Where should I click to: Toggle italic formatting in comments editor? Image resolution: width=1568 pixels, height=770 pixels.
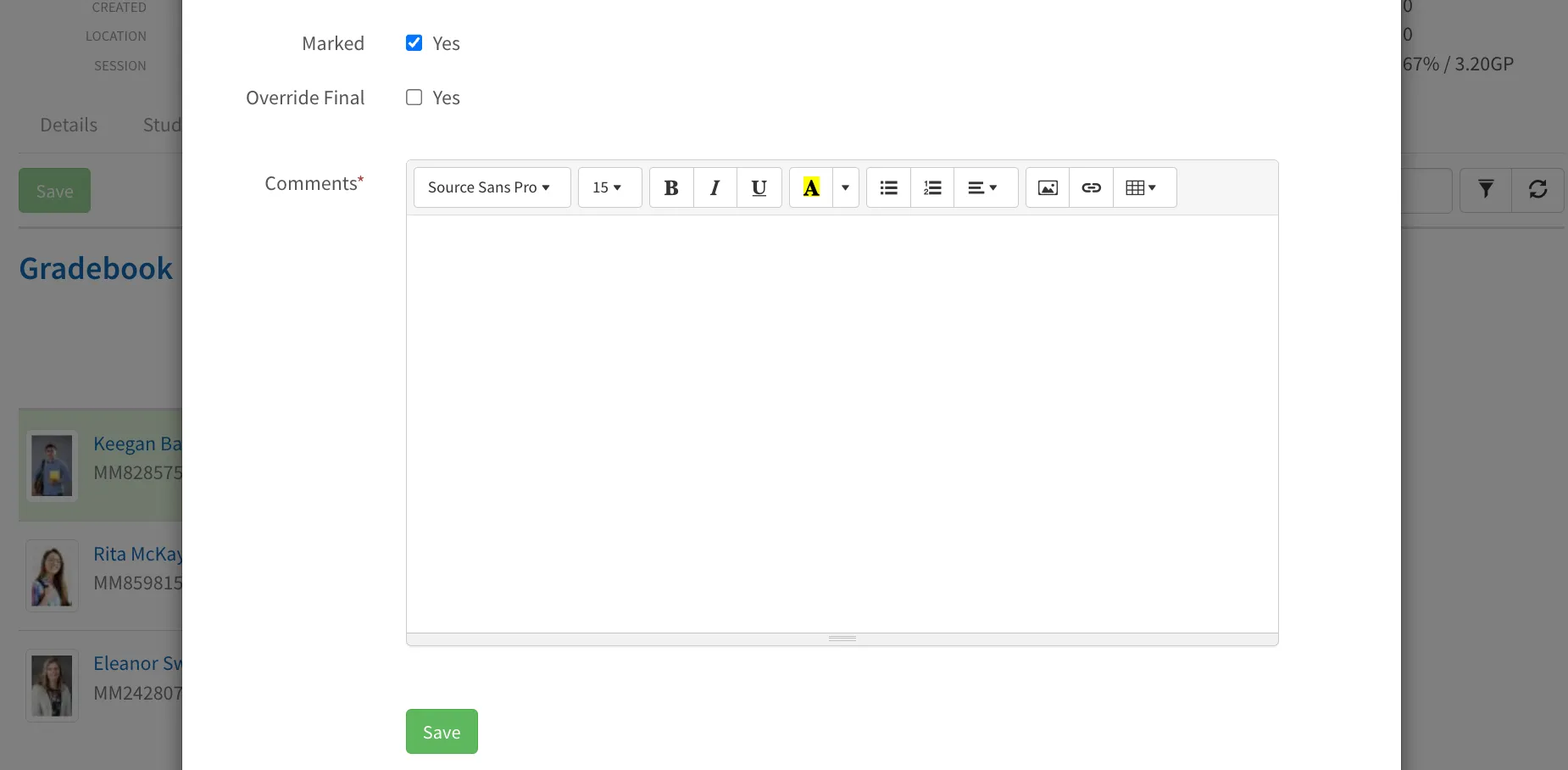pos(715,187)
